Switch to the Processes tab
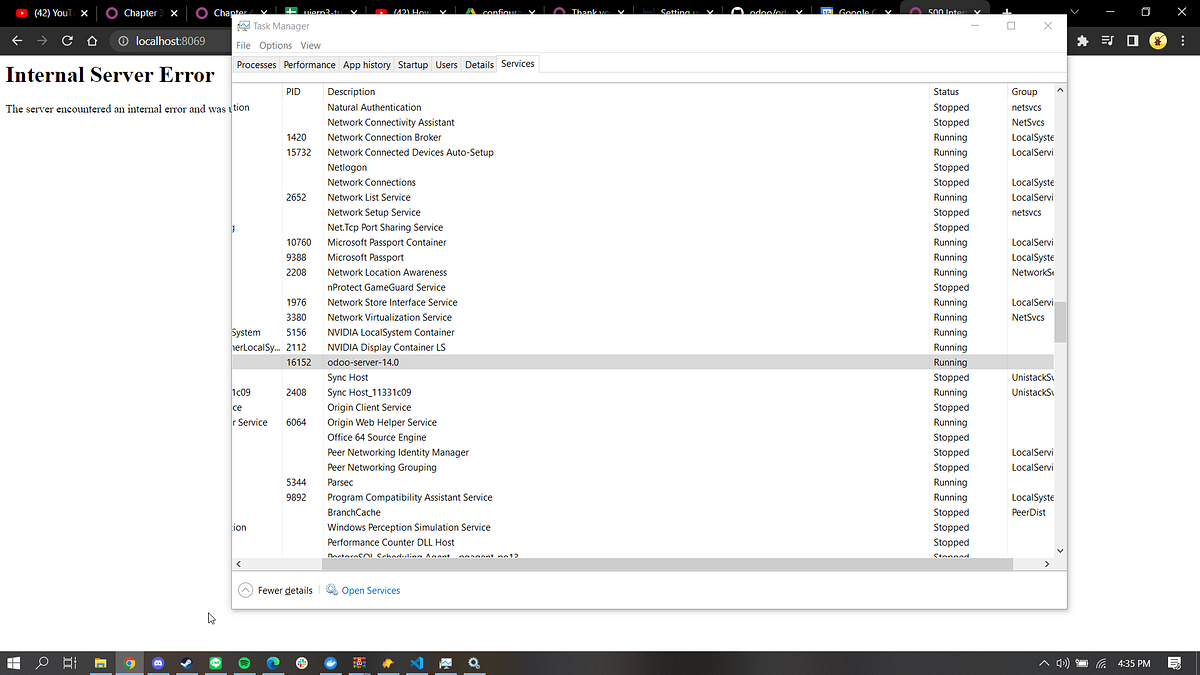The image size is (1200, 675). (256, 64)
